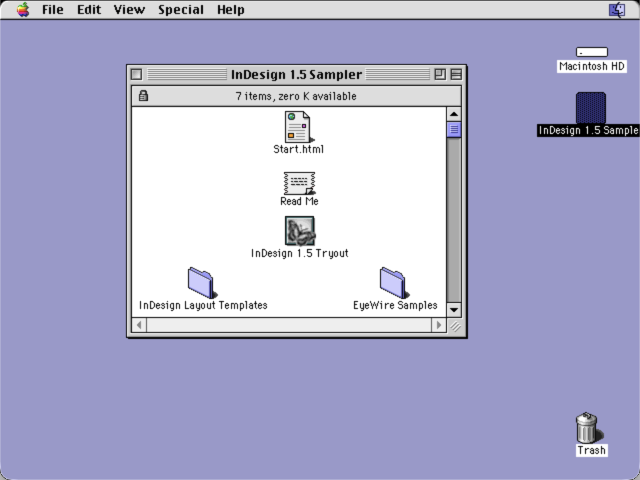
Task: Click the window zoom box
Action: point(440,74)
